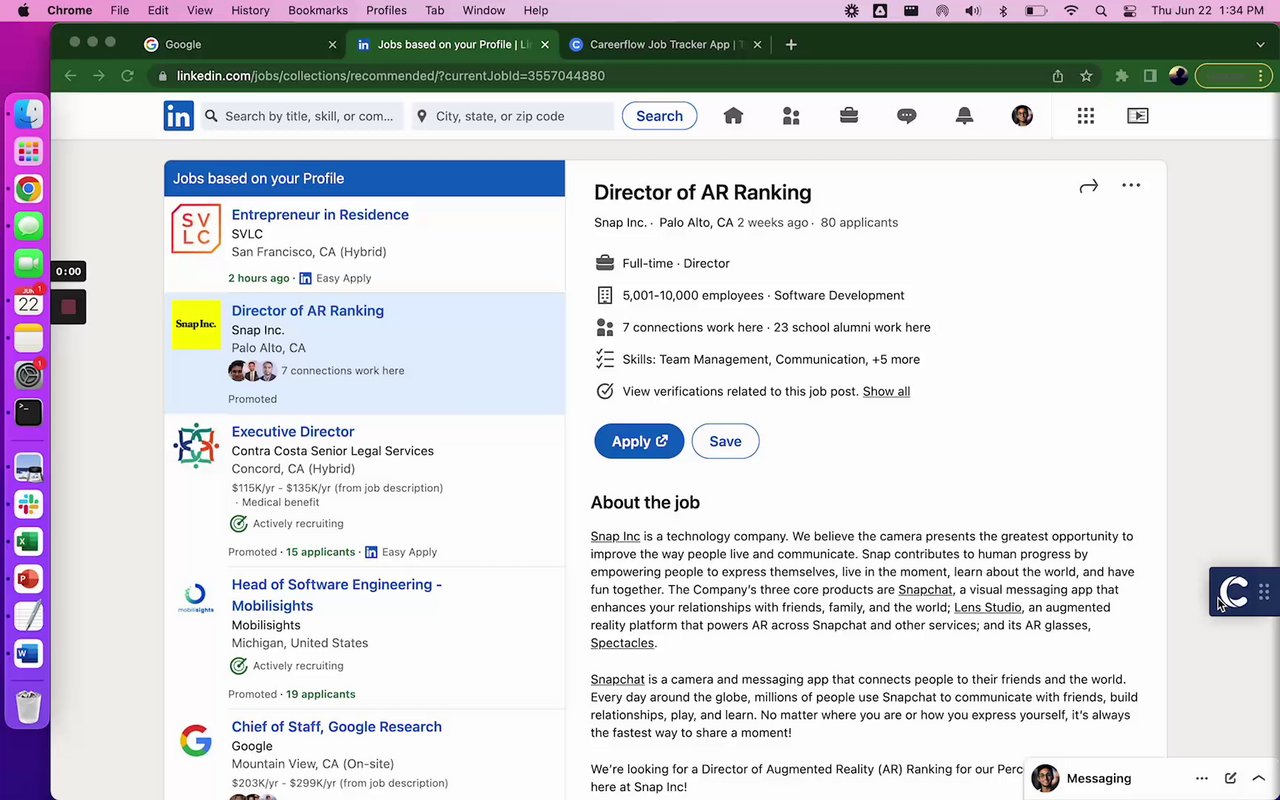Viewport: 1280px width, 800px height.
Task: Open the Show all verifications link
Action: 886,391
